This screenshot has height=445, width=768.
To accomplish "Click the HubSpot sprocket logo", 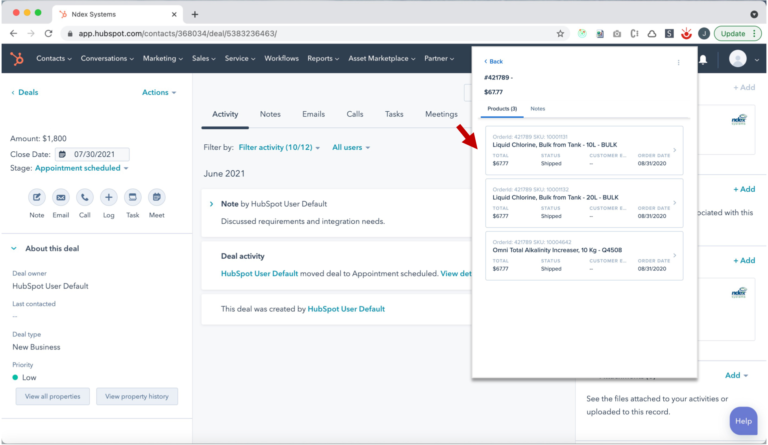I will (x=17, y=59).
